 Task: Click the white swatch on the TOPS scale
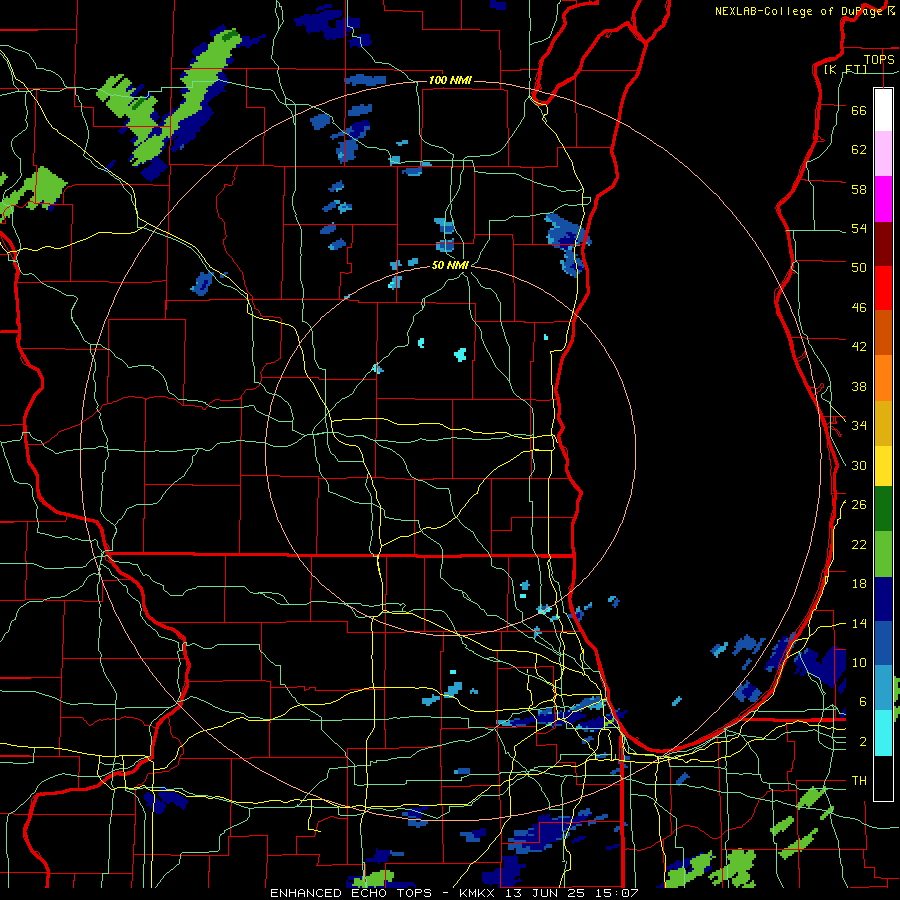point(883,110)
